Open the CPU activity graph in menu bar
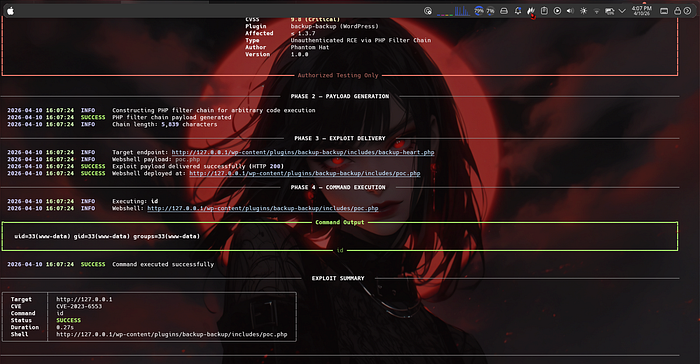The width and height of the screenshot is (700, 364). [x=462, y=11]
